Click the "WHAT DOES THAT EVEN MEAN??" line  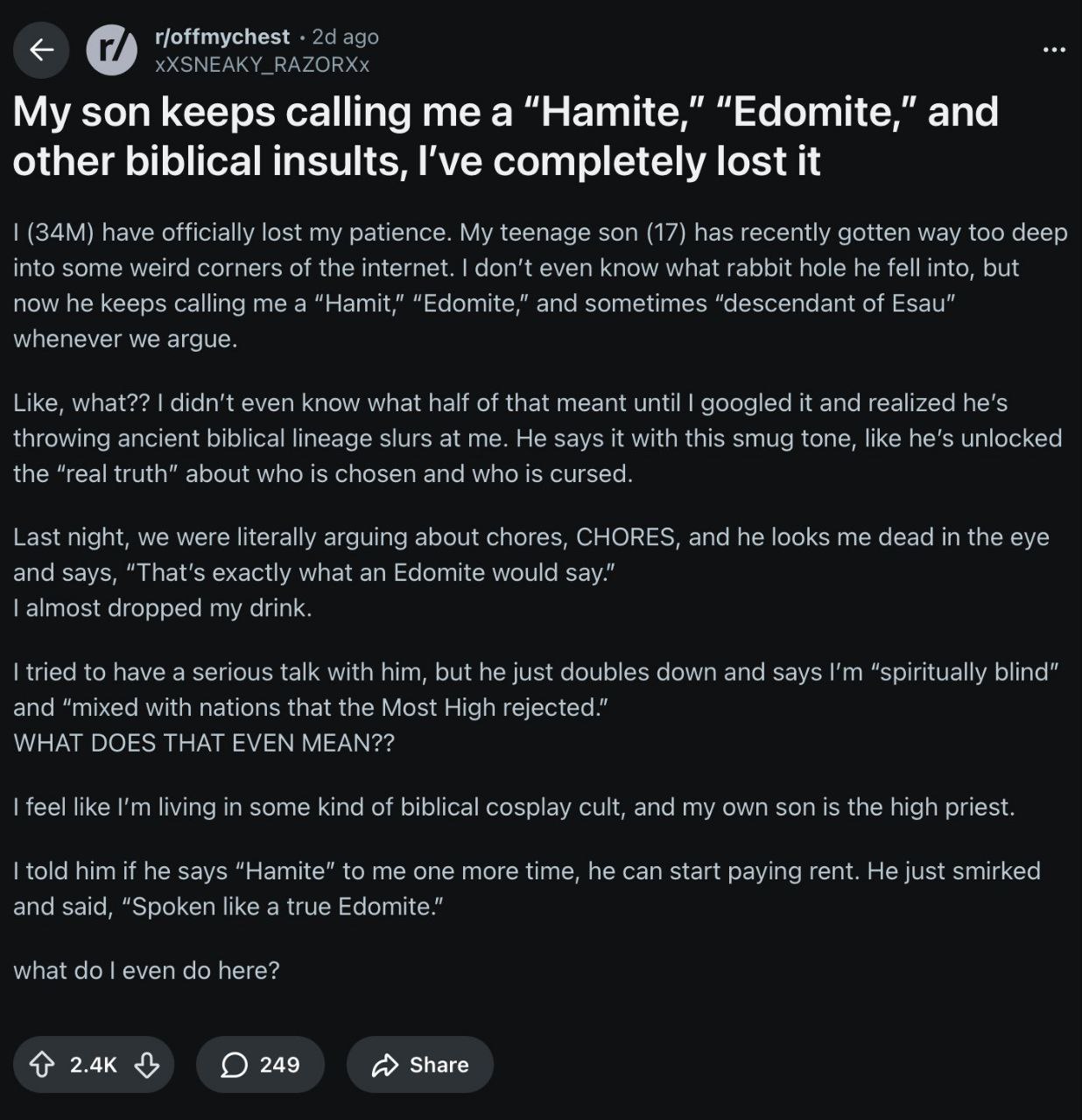point(204,743)
